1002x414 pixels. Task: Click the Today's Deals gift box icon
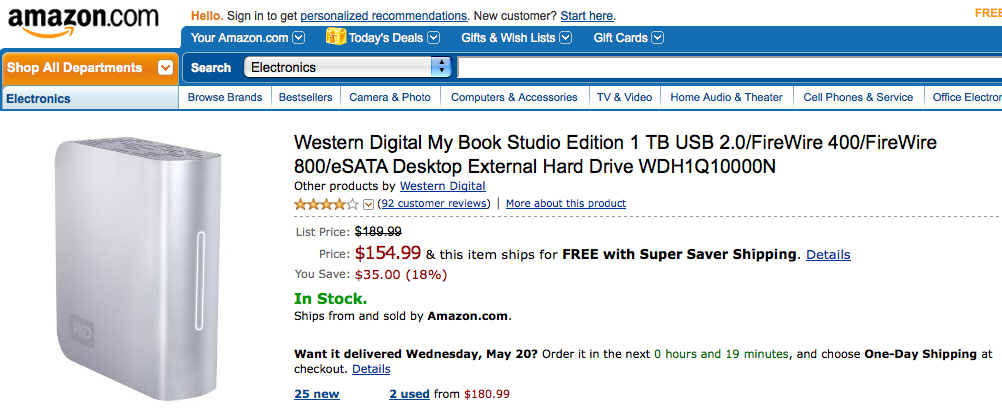(x=335, y=37)
